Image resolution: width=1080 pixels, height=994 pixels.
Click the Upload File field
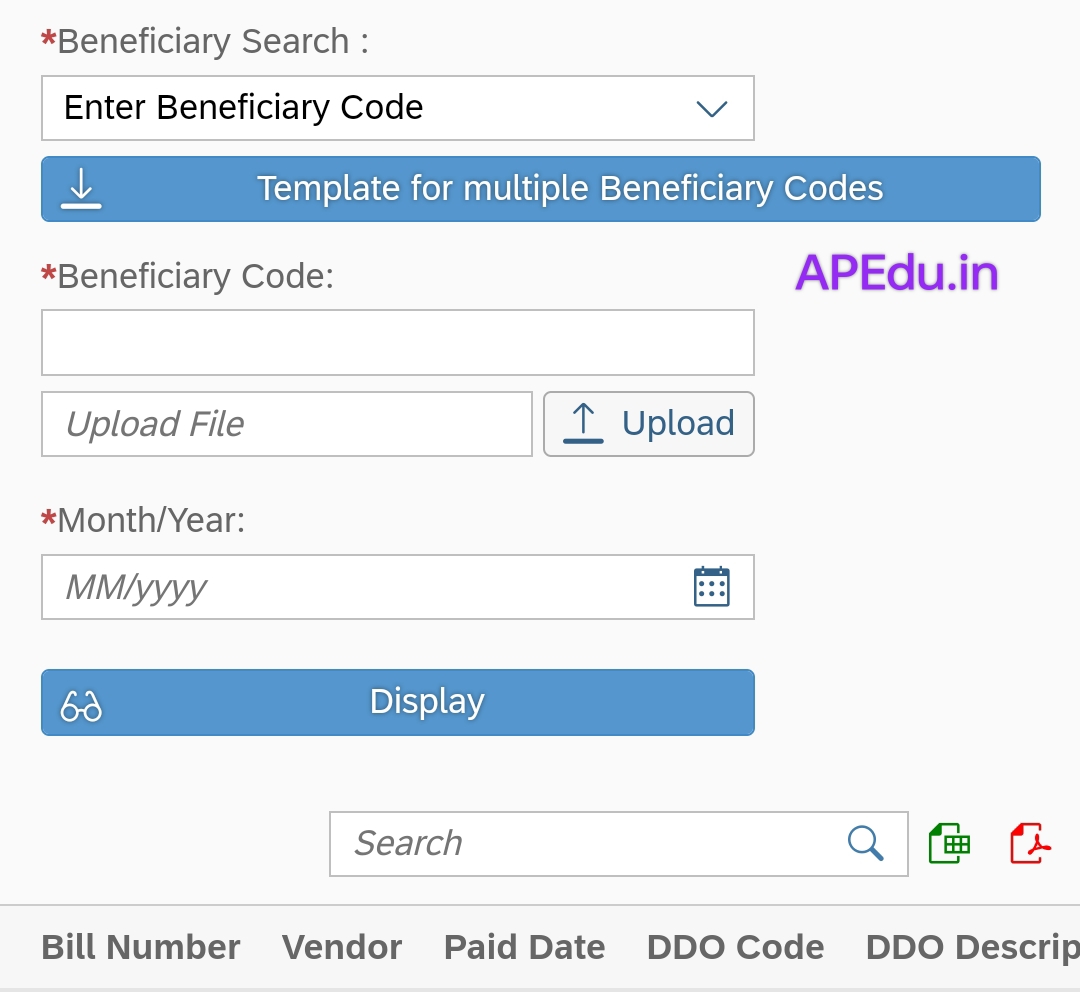(286, 424)
